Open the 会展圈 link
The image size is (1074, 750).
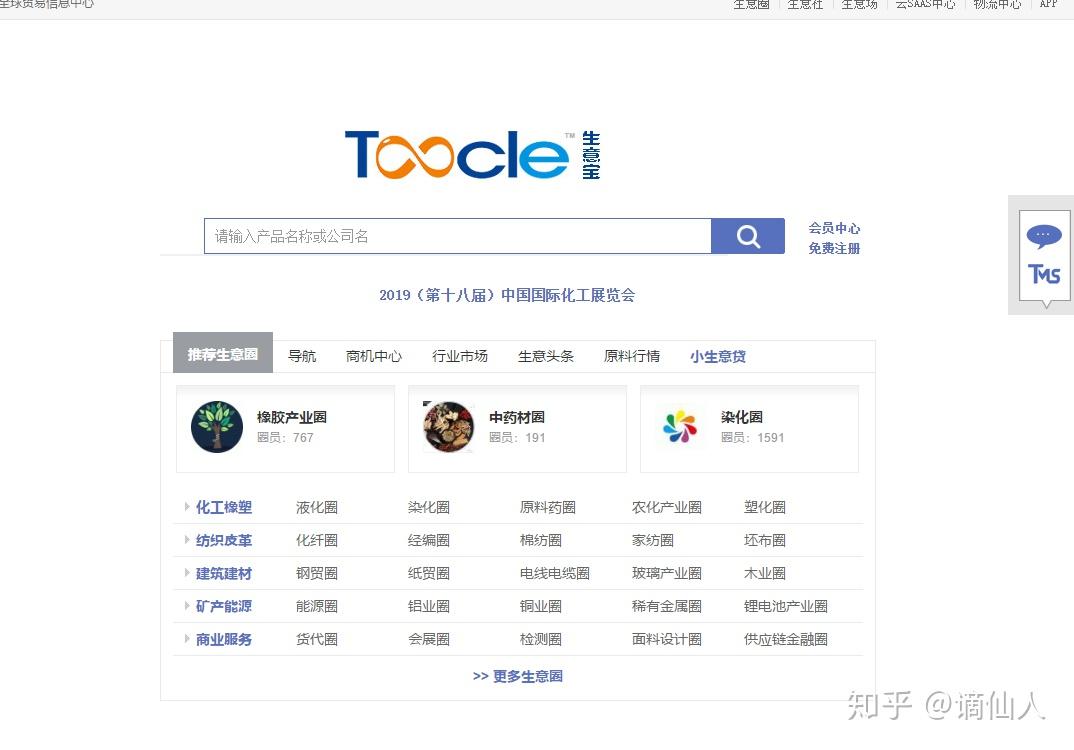(429, 639)
